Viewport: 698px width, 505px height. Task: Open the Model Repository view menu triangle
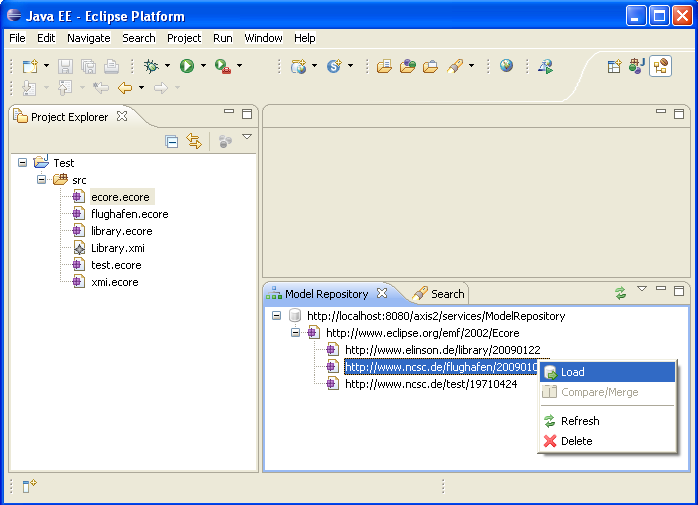[x=642, y=289]
